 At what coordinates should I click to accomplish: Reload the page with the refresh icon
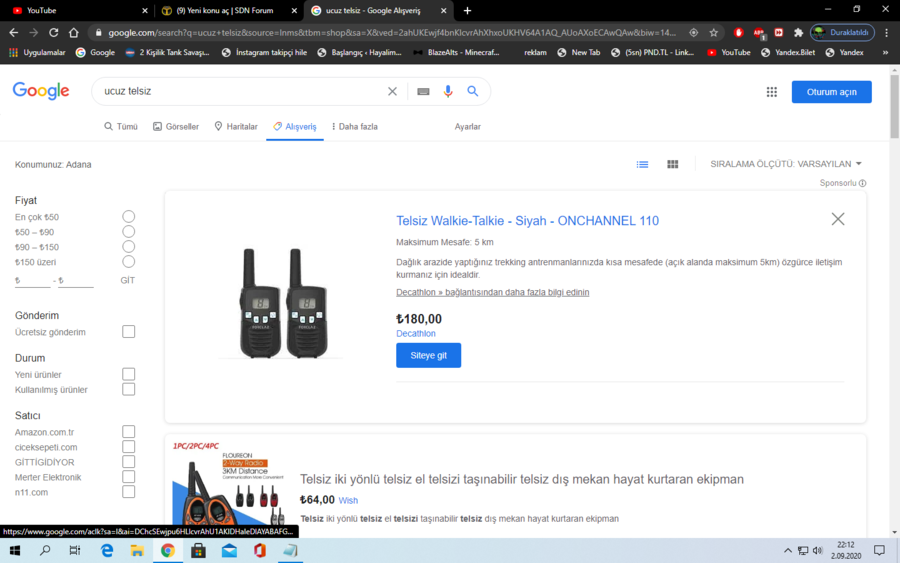[x=53, y=33]
